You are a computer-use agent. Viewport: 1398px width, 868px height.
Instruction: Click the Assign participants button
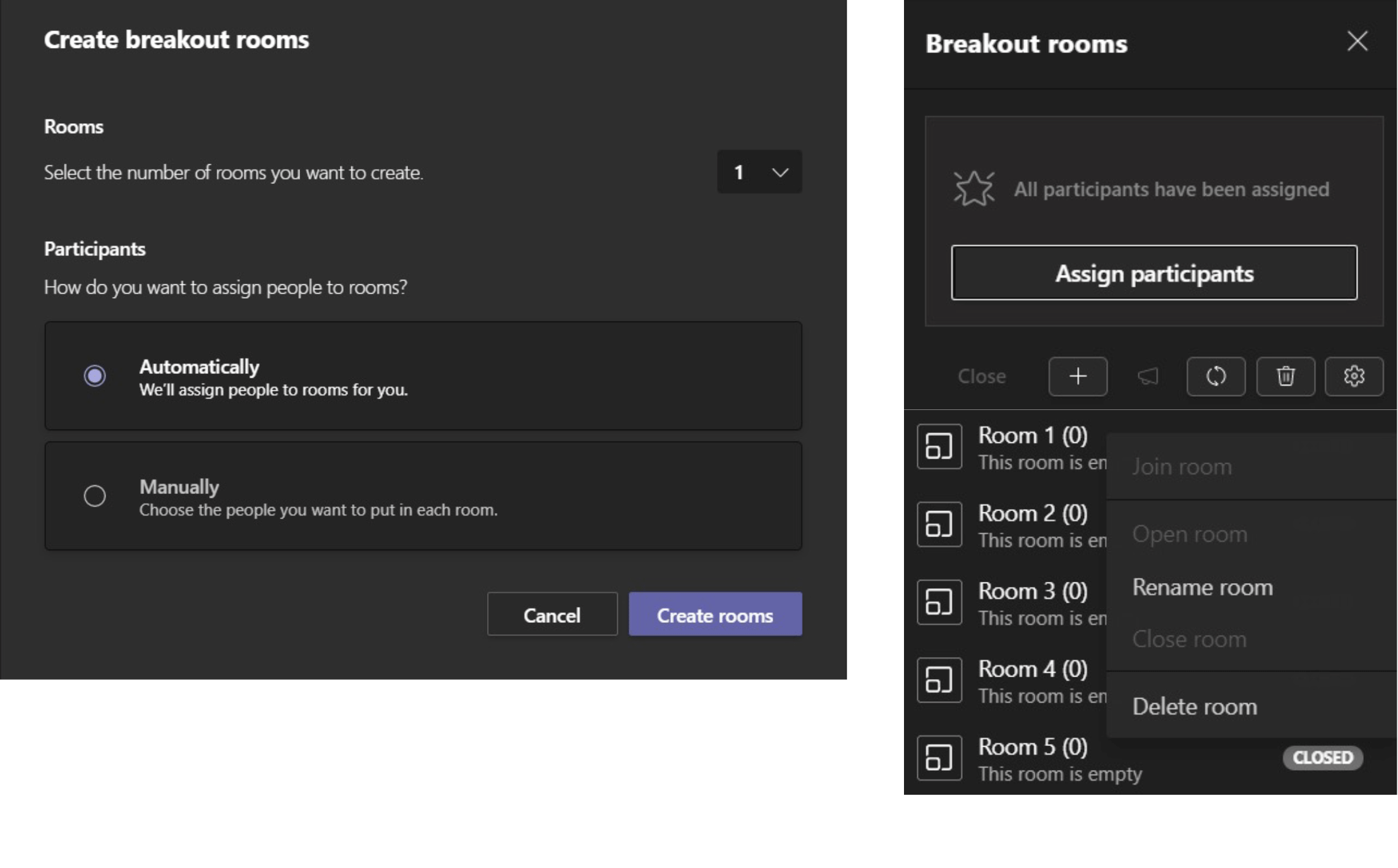[1154, 273]
